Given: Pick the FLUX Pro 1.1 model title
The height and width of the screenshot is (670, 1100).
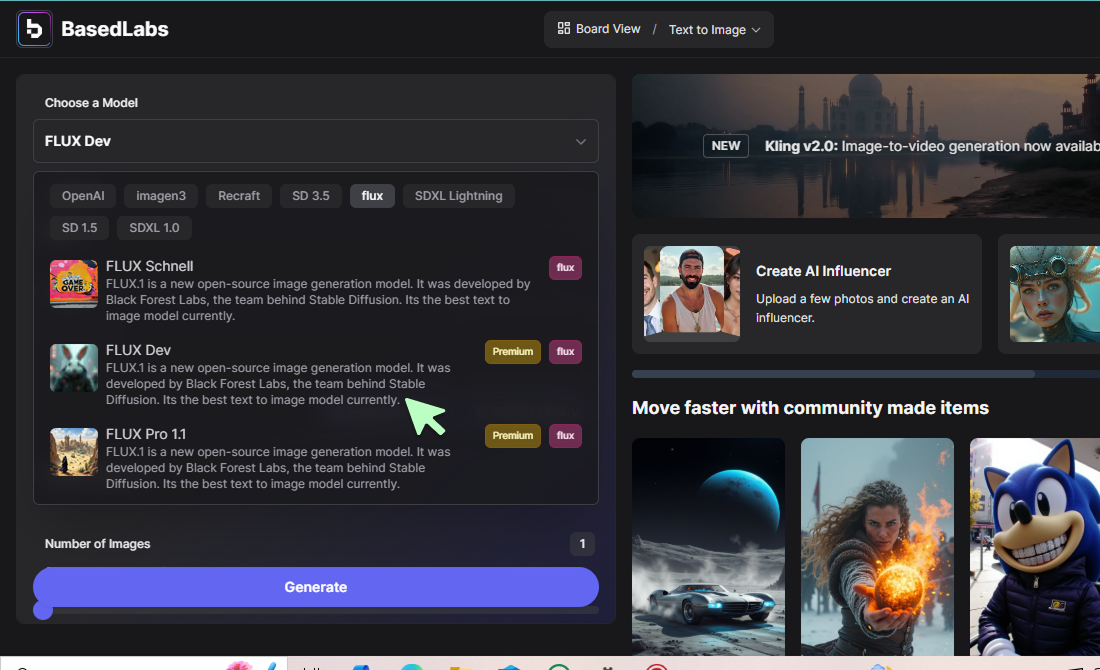Looking at the screenshot, I should coord(146,434).
